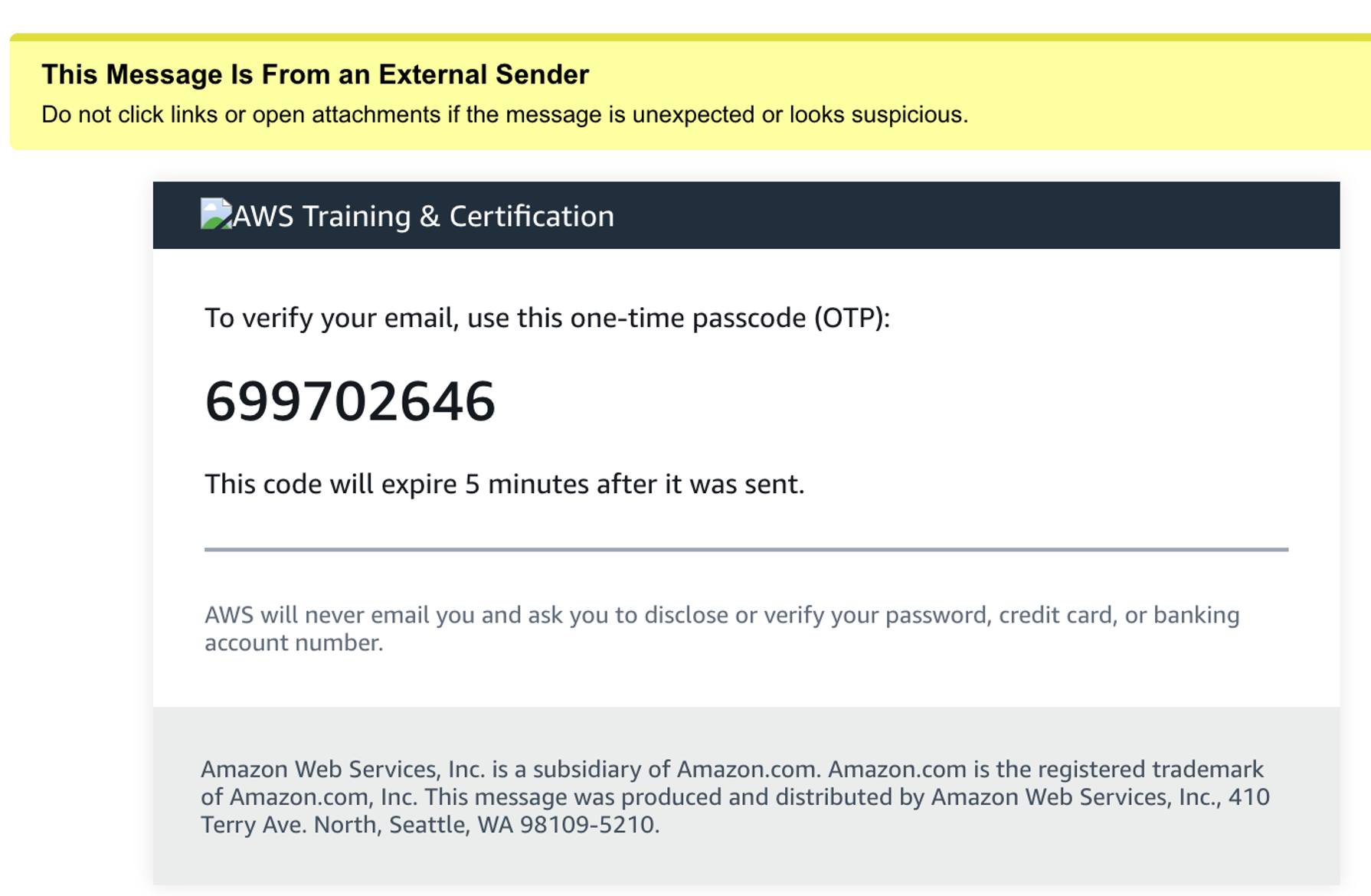The height and width of the screenshot is (896, 1371).
Task: Click the "This code will expire" notice
Action: (x=504, y=484)
